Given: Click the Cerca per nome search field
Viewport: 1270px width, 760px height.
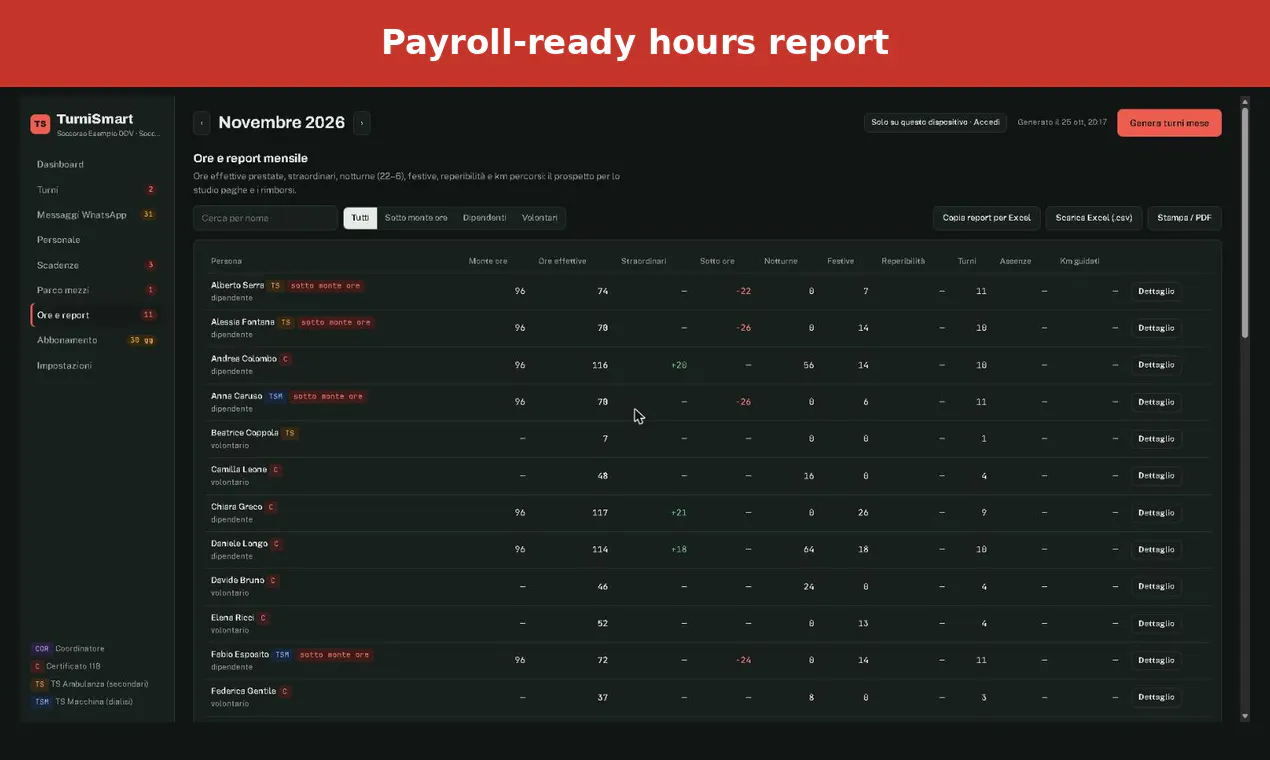Looking at the screenshot, I should click(x=265, y=218).
